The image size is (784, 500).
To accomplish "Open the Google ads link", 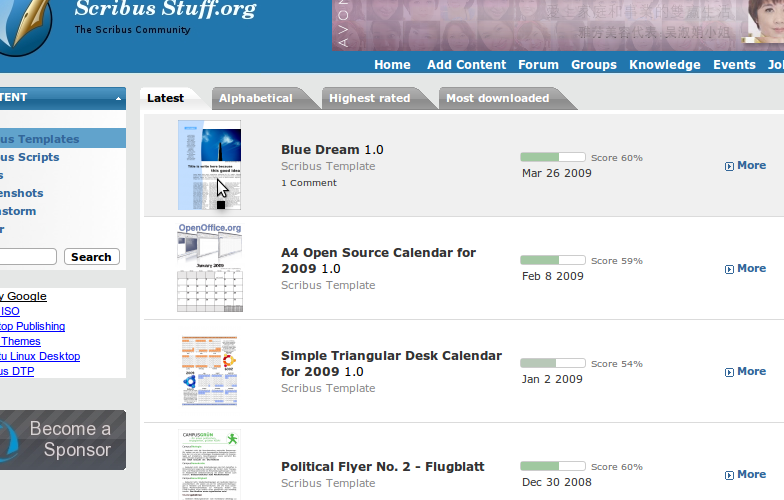I will click(x=24, y=296).
